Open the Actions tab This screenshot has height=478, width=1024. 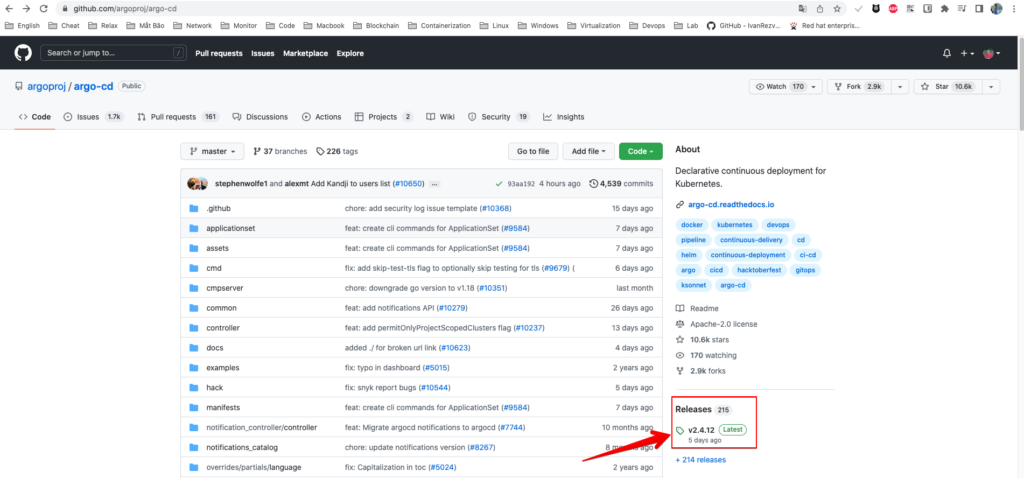[x=321, y=117]
